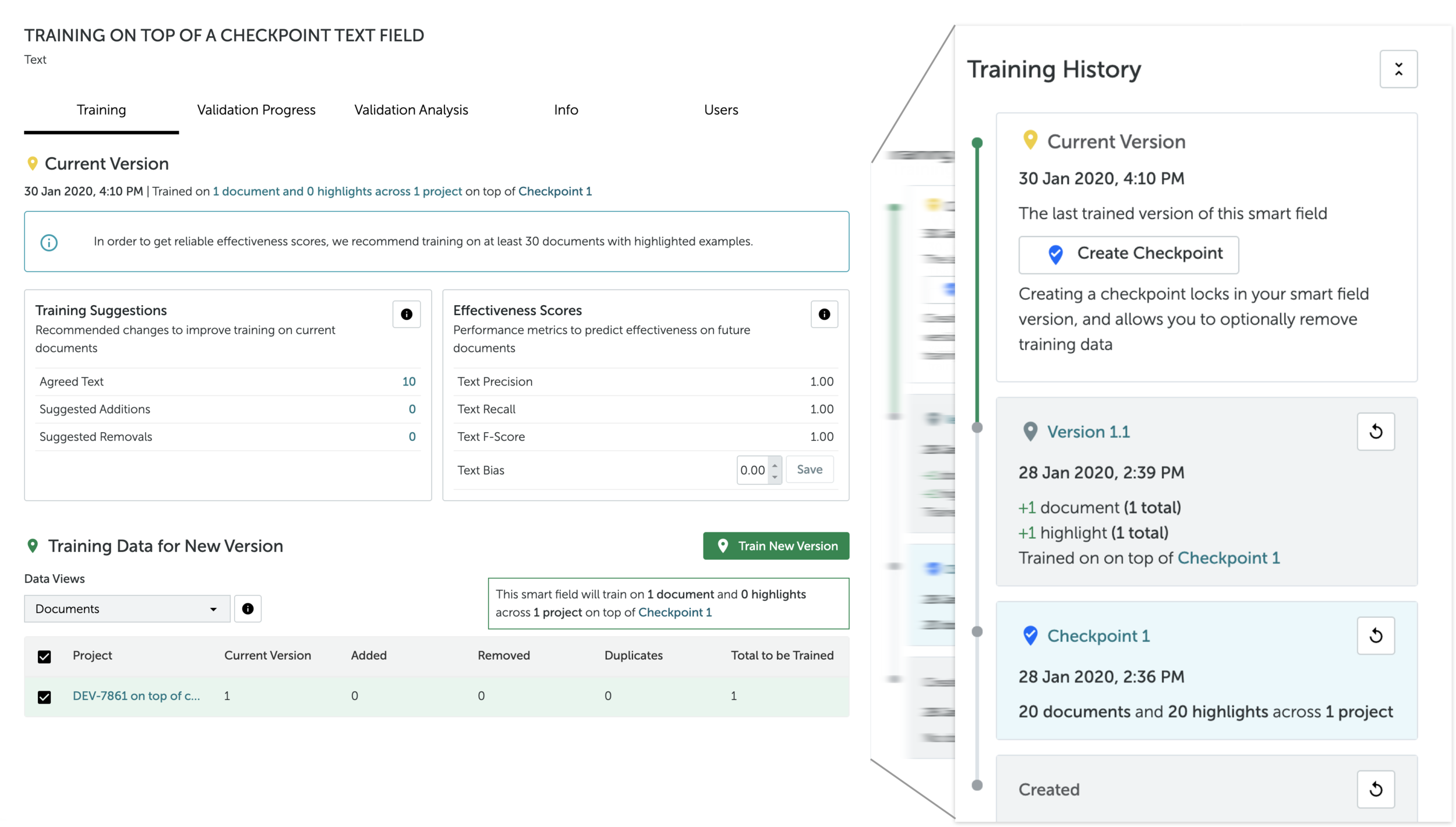Open the Users tab
1456x827 pixels.
coord(720,110)
